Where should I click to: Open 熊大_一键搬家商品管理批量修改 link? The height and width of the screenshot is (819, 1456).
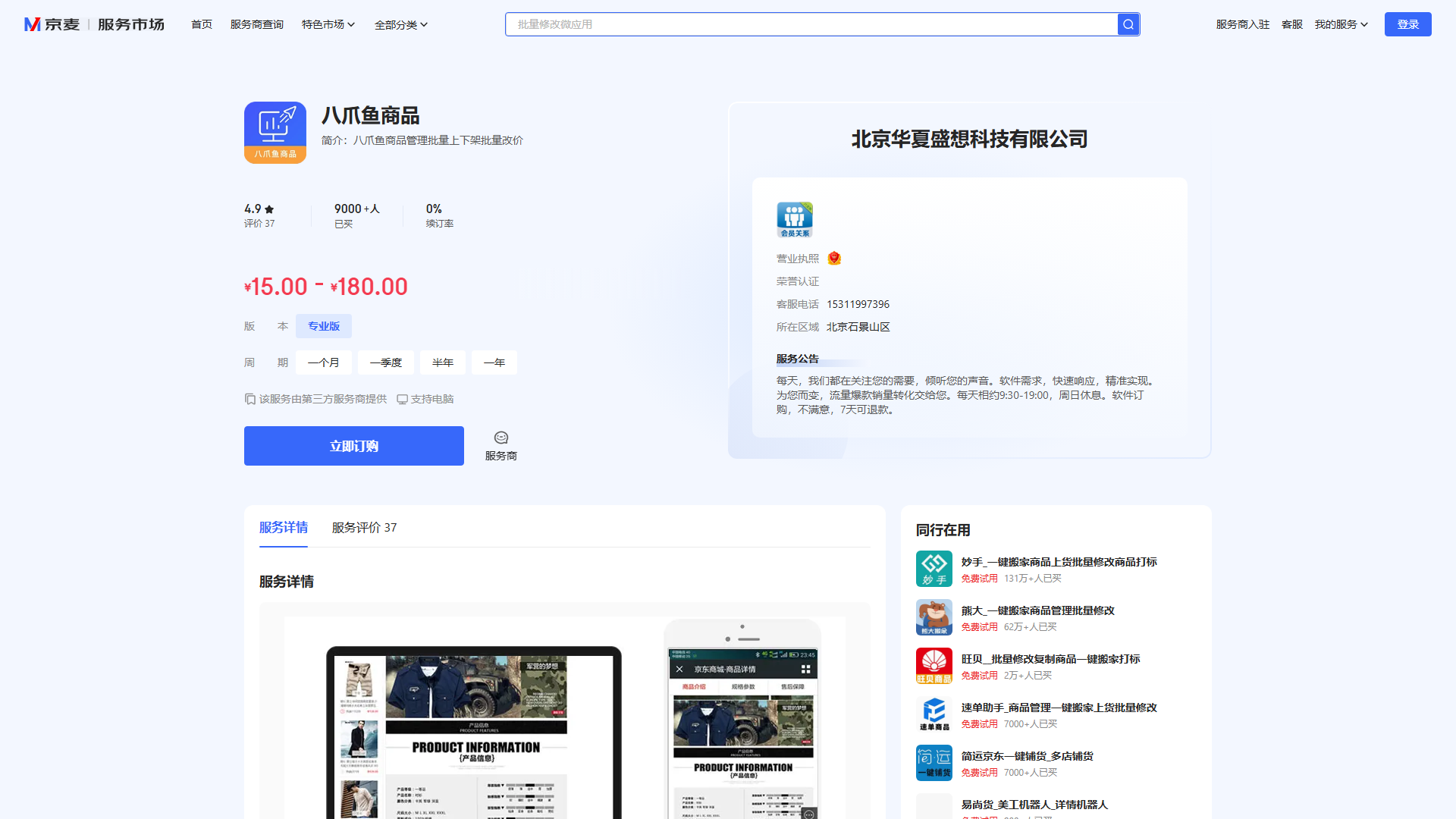pyautogui.click(x=1038, y=610)
